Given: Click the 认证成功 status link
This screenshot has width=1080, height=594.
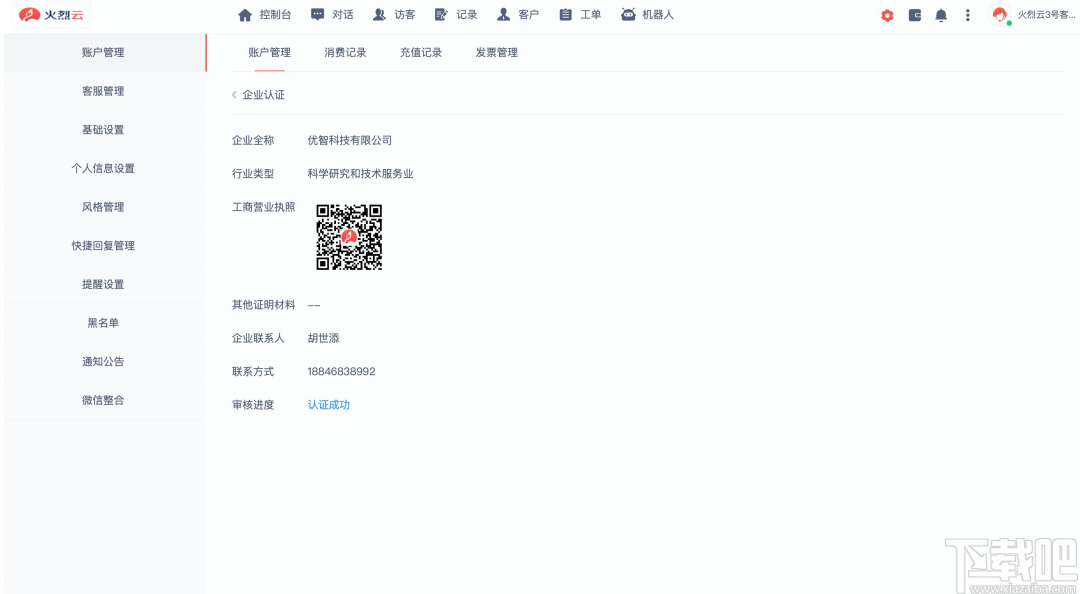Looking at the screenshot, I should (x=329, y=405).
